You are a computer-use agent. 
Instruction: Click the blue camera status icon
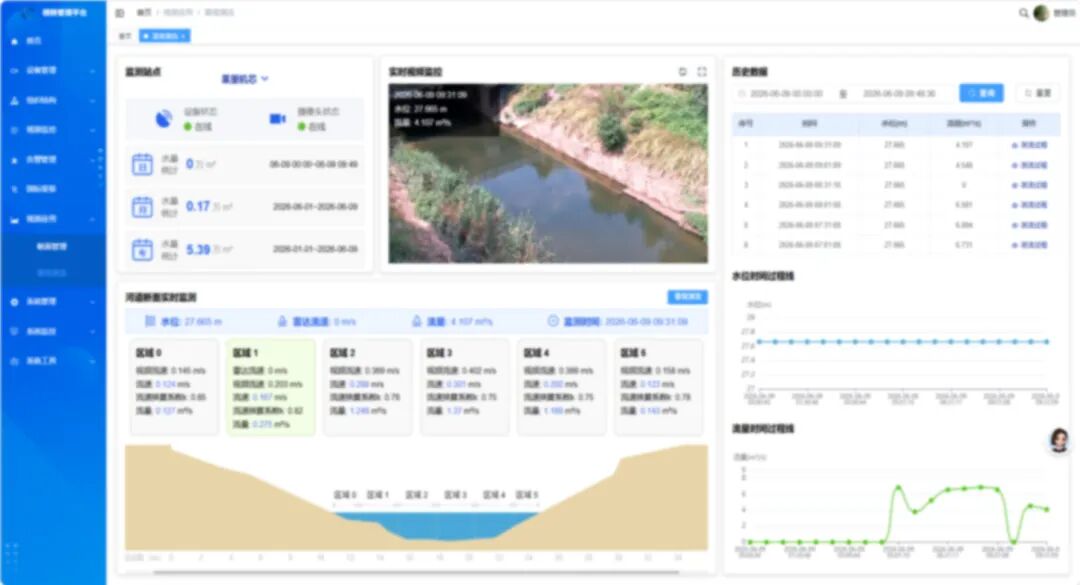click(278, 119)
